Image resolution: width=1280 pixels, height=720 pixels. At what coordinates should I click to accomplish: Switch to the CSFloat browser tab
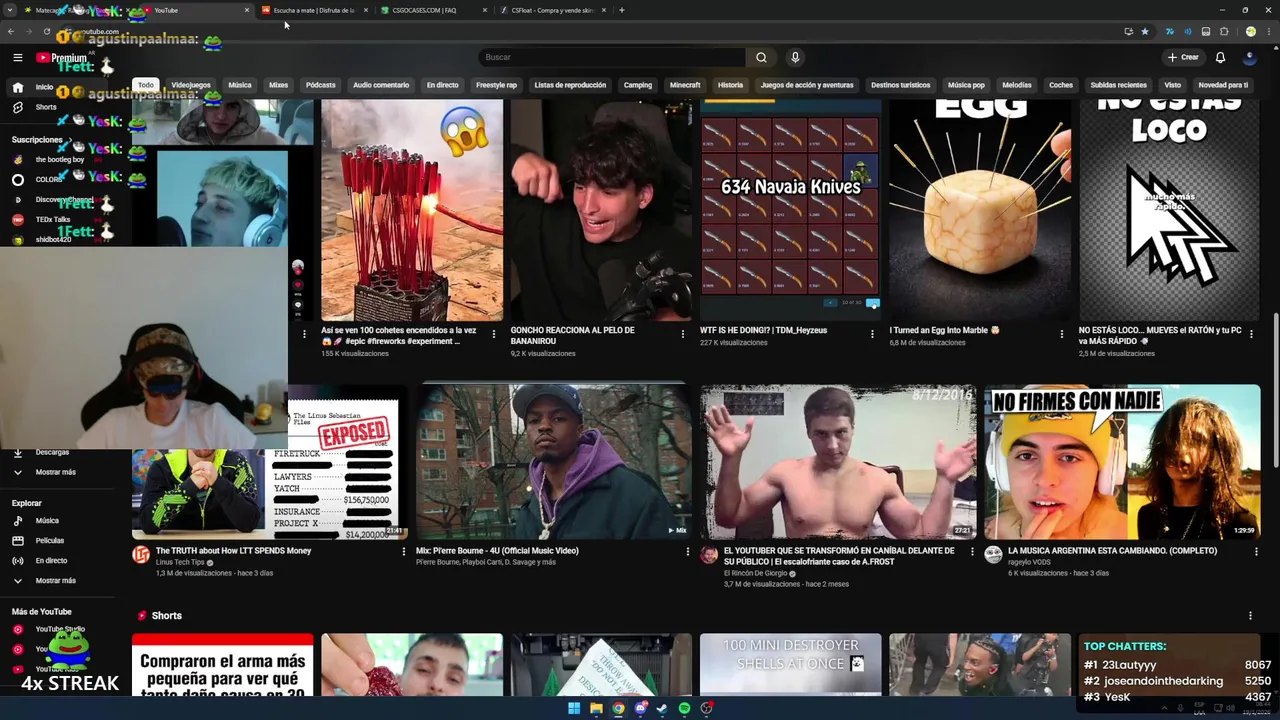(x=553, y=10)
